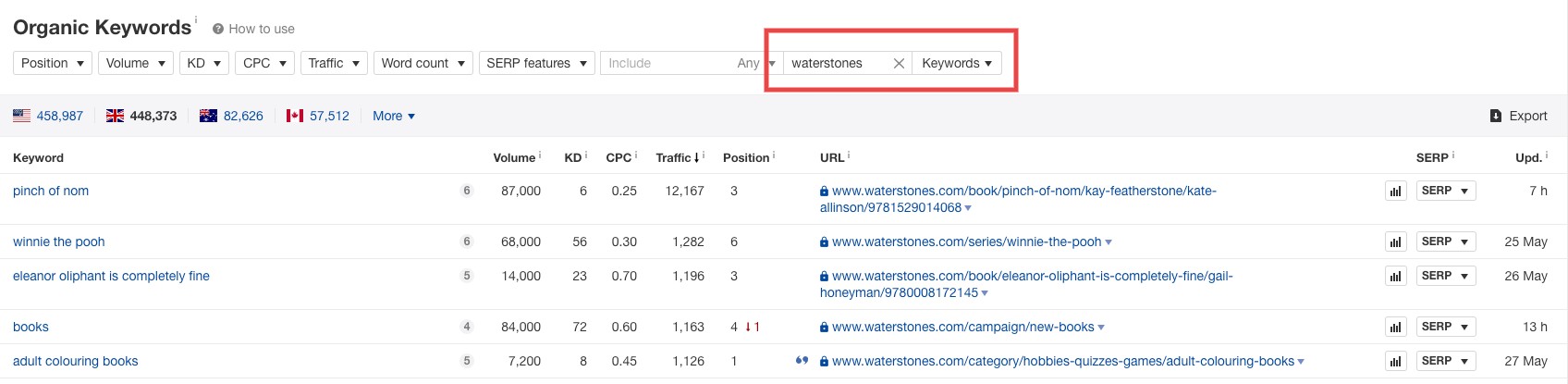1568x384 pixels.
Task: Select the 458,987 US keywords count
Action: click(x=60, y=116)
